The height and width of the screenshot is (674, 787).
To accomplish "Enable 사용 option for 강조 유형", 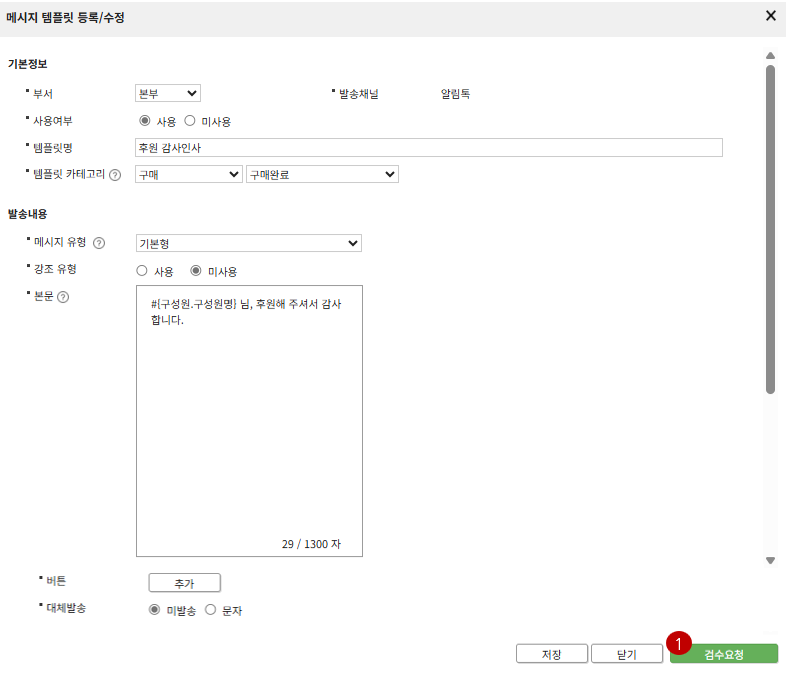I will [142, 271].
